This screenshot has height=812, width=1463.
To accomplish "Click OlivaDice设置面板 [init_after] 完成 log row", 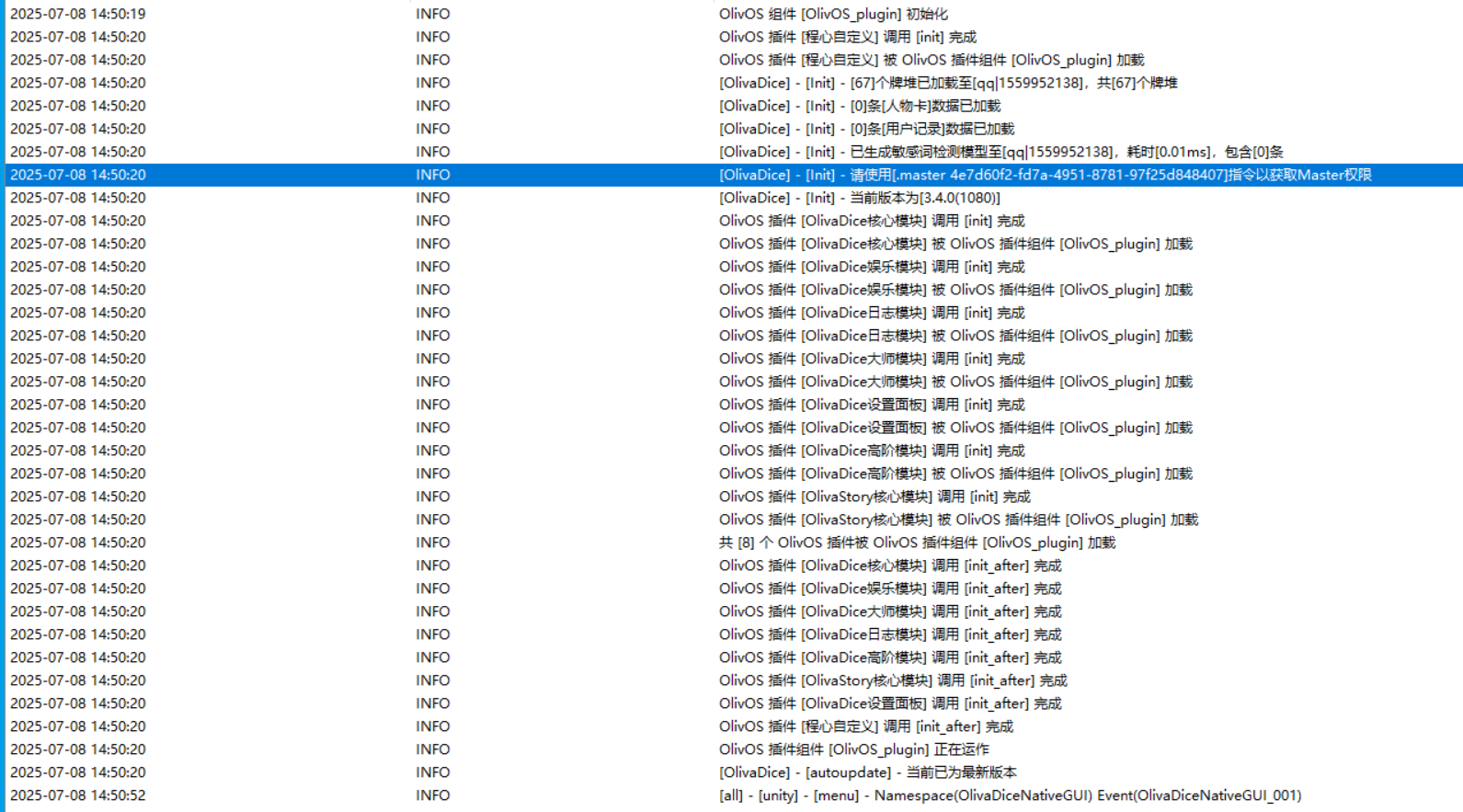I will coord(890,703).
